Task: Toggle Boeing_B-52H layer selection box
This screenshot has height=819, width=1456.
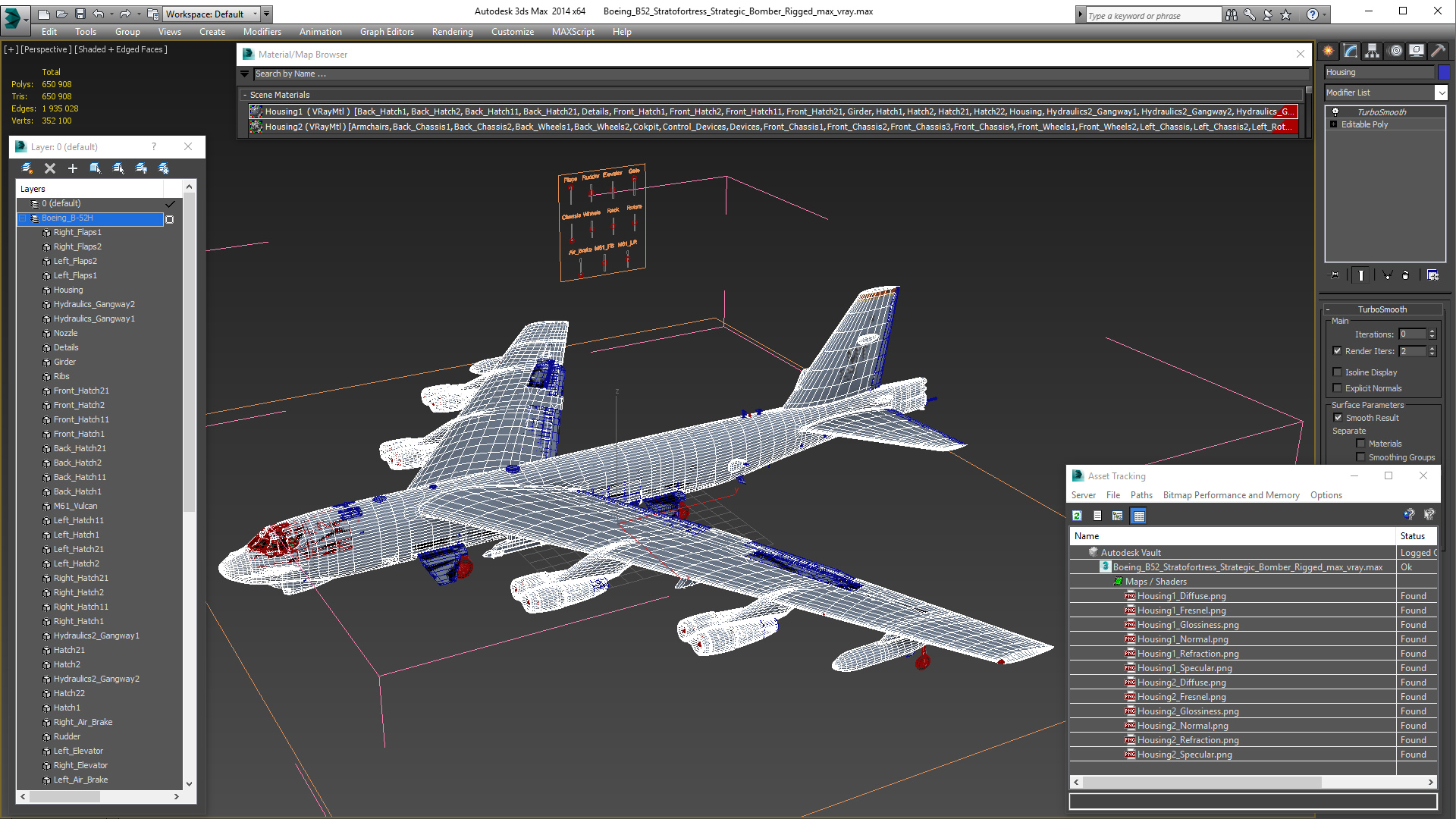Action: click(x=170, y=219)
